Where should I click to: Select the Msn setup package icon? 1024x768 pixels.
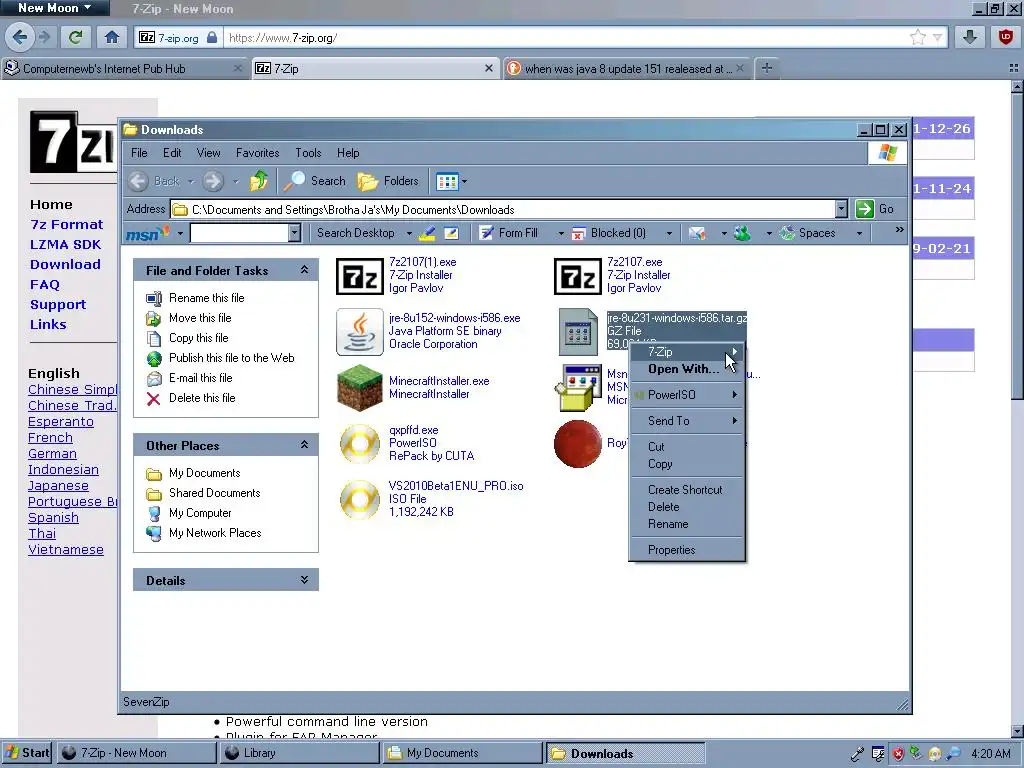(578, 388)
